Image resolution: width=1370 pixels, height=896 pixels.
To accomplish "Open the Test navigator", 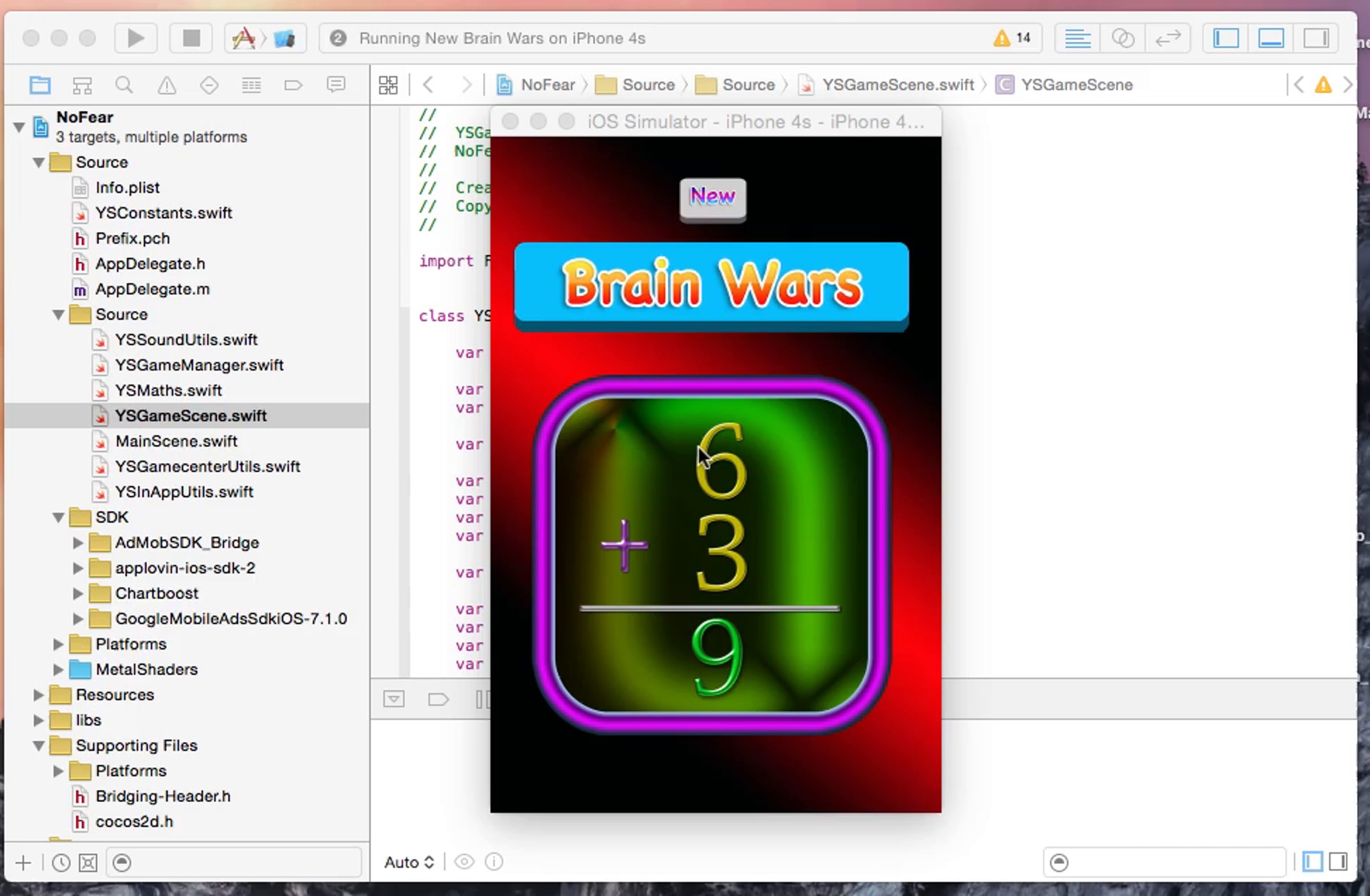I will (x=209, y=85).
